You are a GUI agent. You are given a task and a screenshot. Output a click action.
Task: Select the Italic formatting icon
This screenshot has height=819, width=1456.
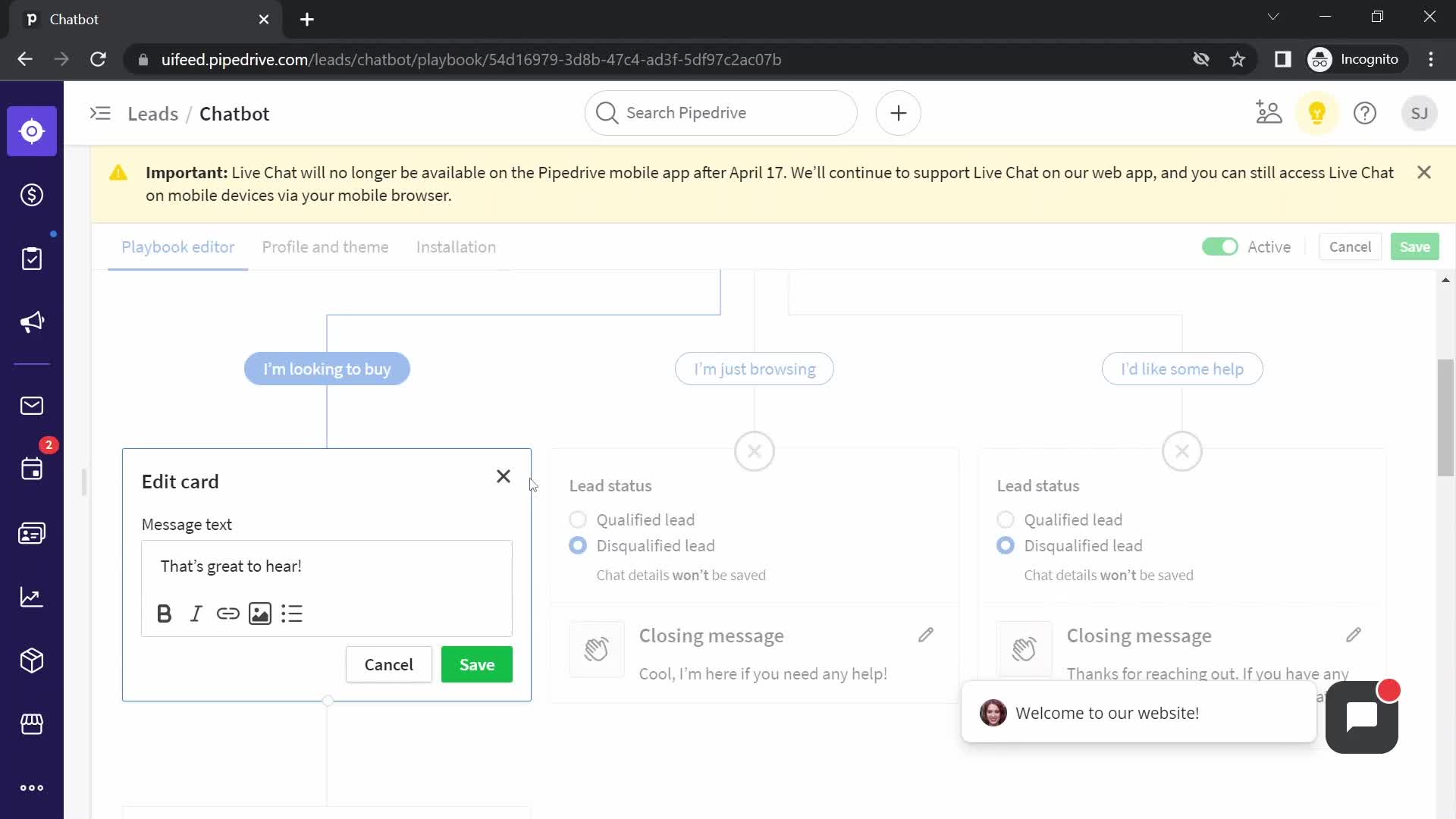click(x=196, y=614)
